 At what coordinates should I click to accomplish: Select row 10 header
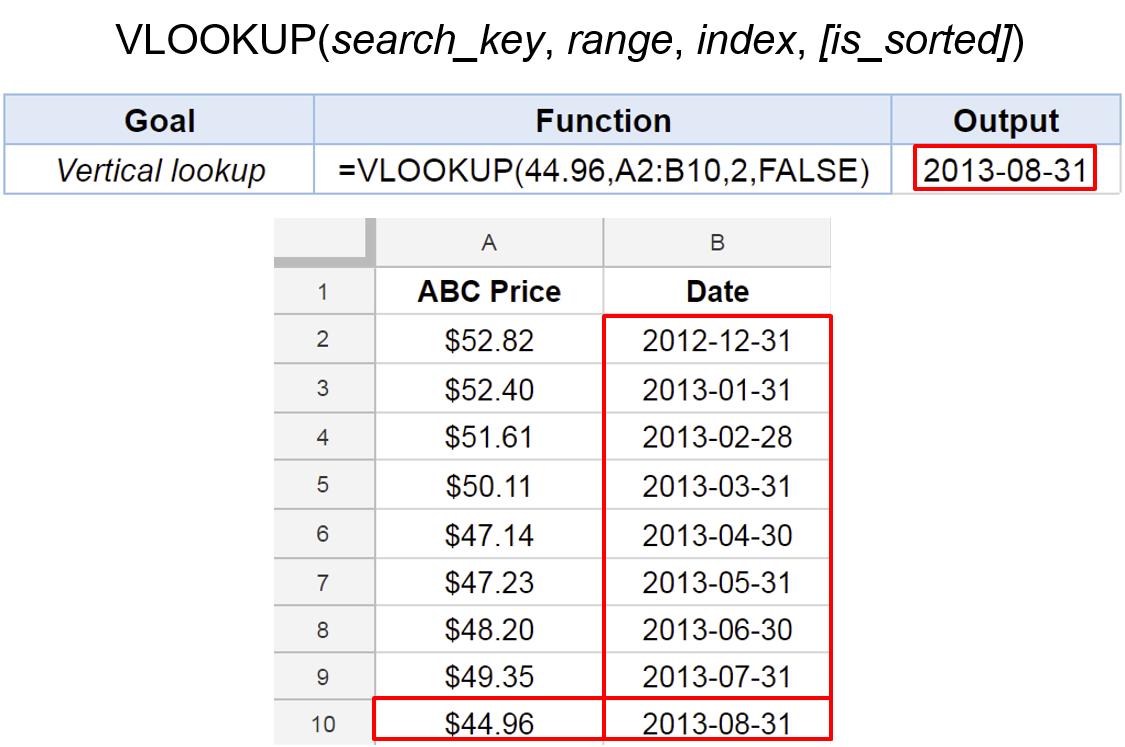pyautogui.click(x=324, y=723)
